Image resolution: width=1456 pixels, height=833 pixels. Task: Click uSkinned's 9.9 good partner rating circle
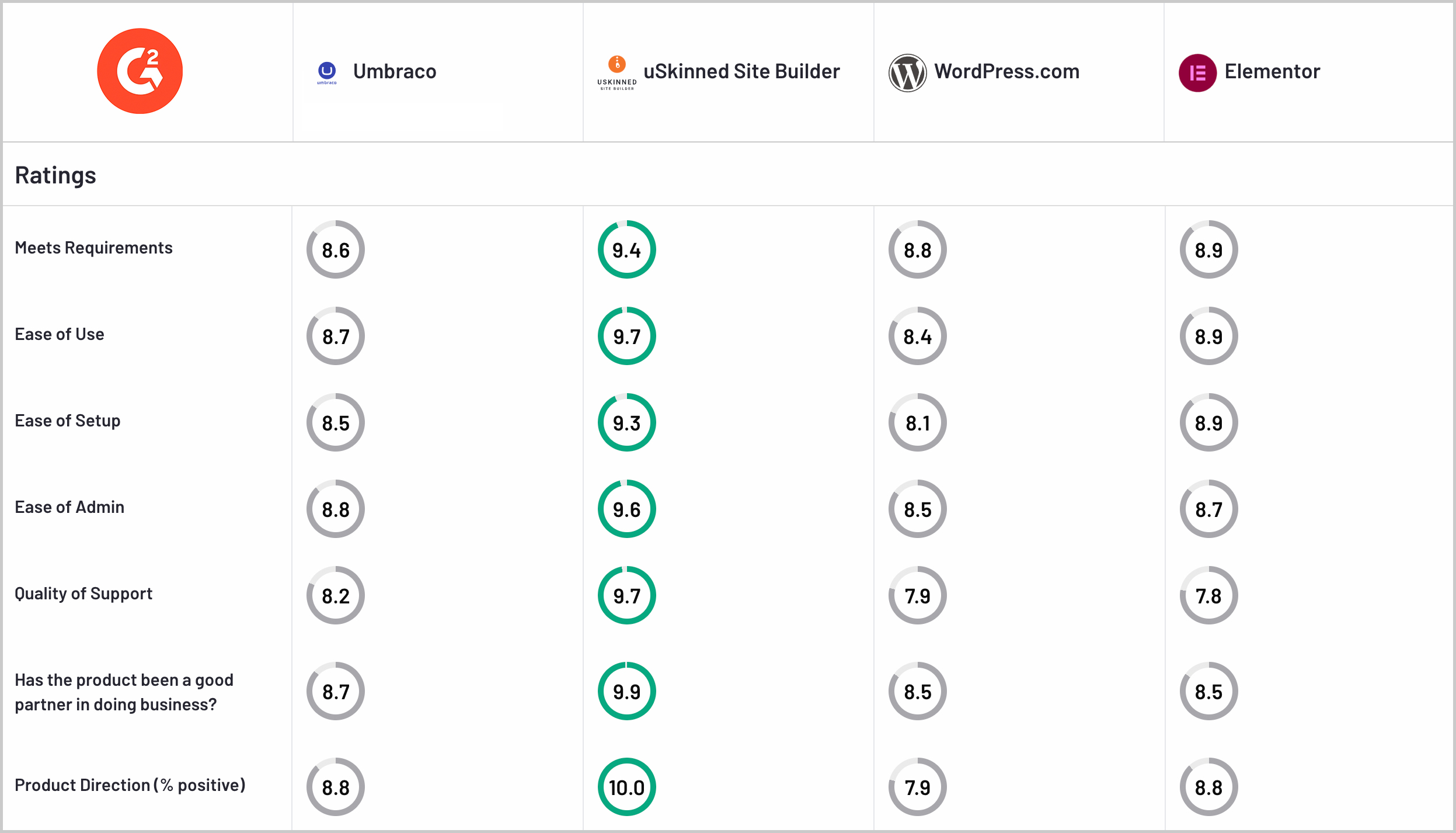tap(626, 691)
